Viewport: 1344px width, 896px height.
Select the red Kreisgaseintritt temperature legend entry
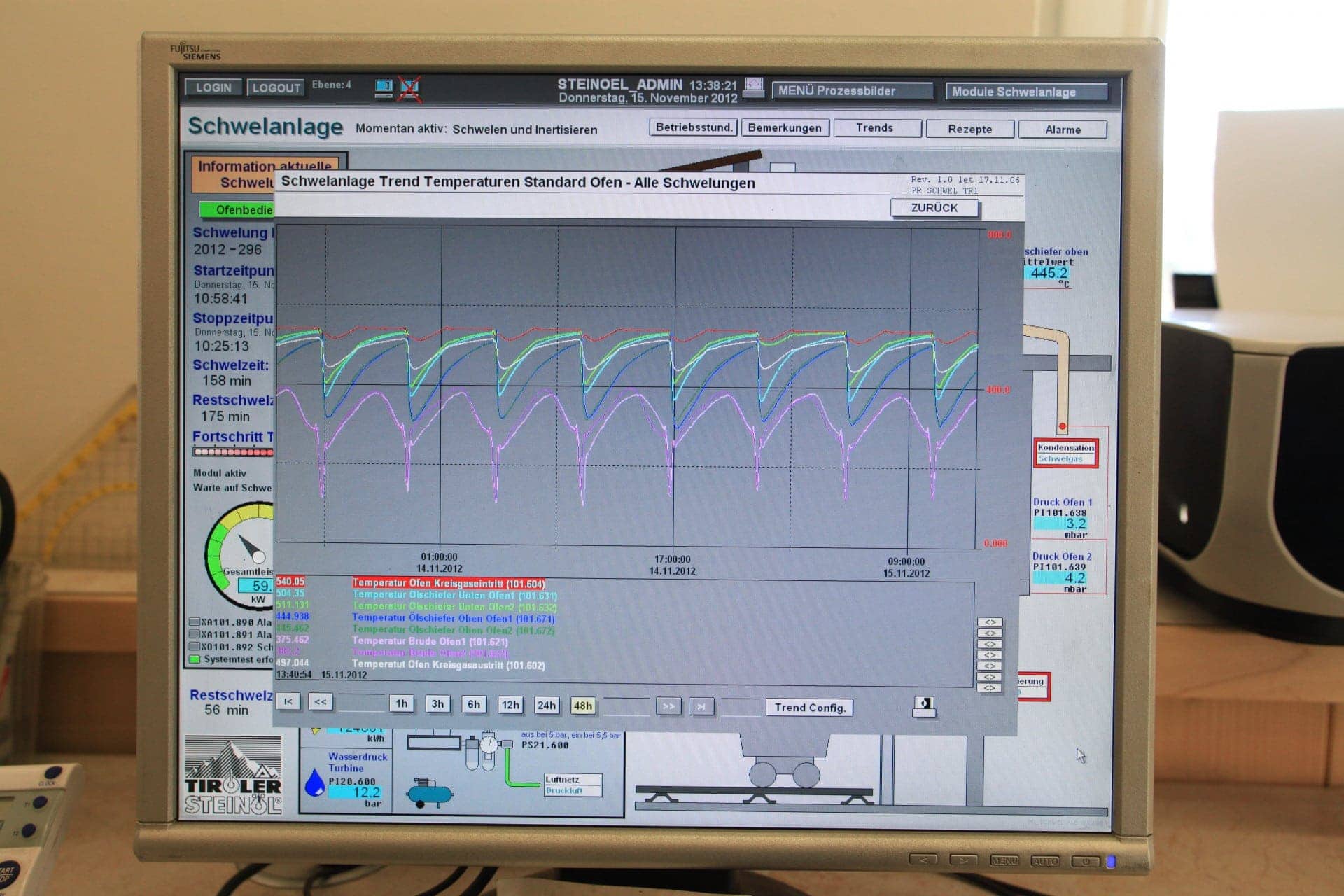click(448, 583)
